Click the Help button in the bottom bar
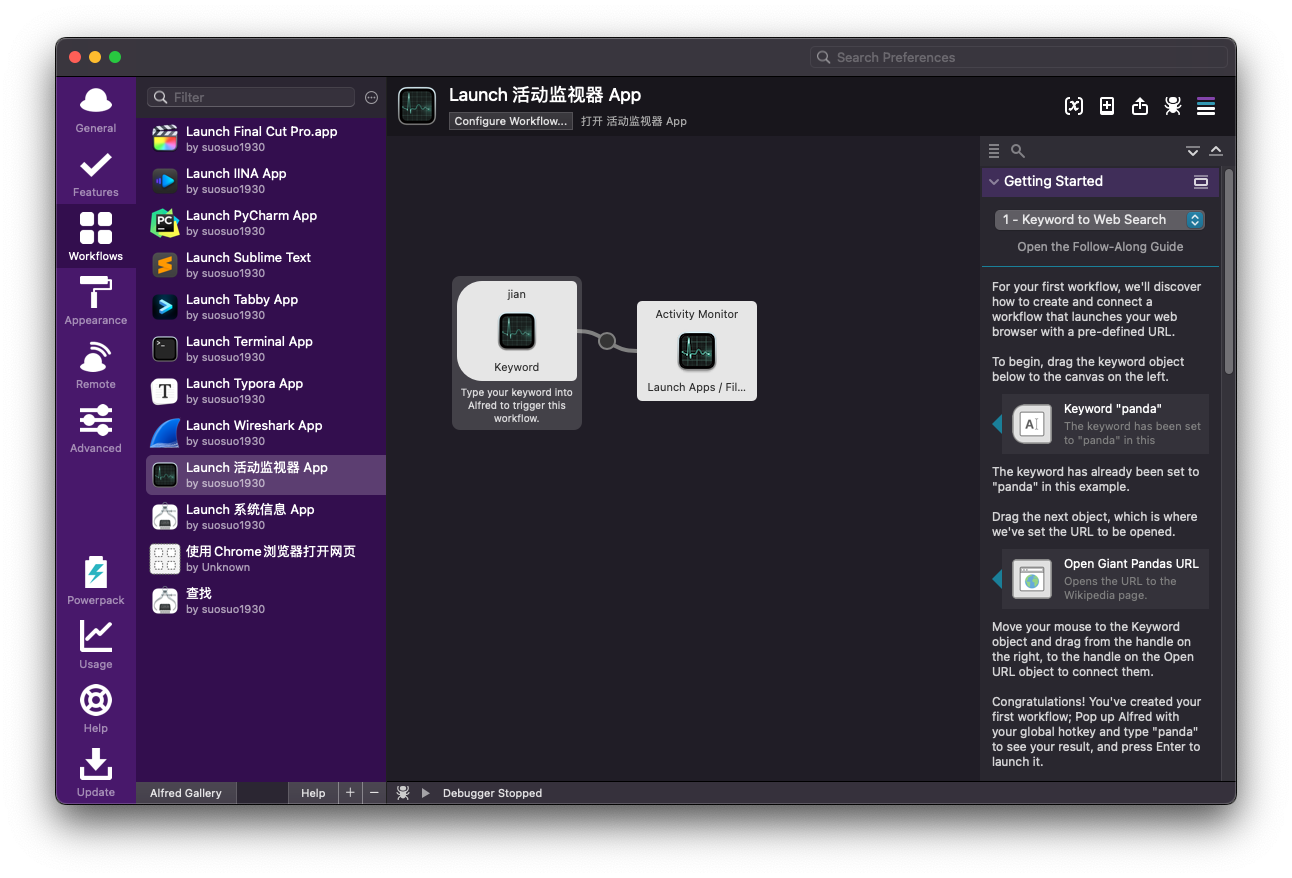The image size is (1292, 878). click(313, 793)
